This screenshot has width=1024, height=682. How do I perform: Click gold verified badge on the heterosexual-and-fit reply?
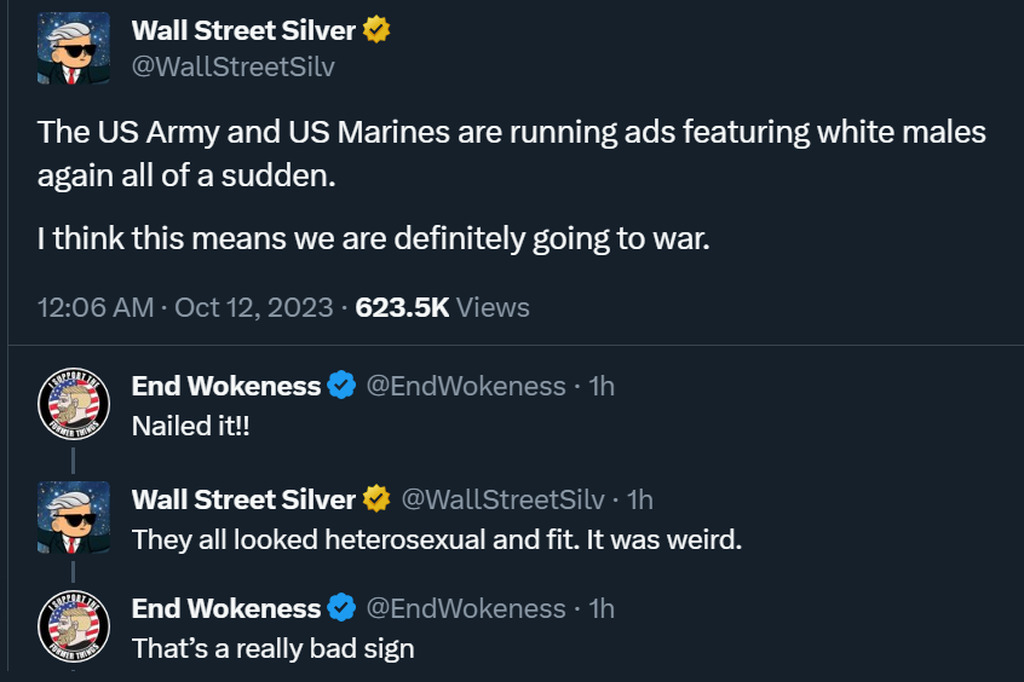pos(376,498)
